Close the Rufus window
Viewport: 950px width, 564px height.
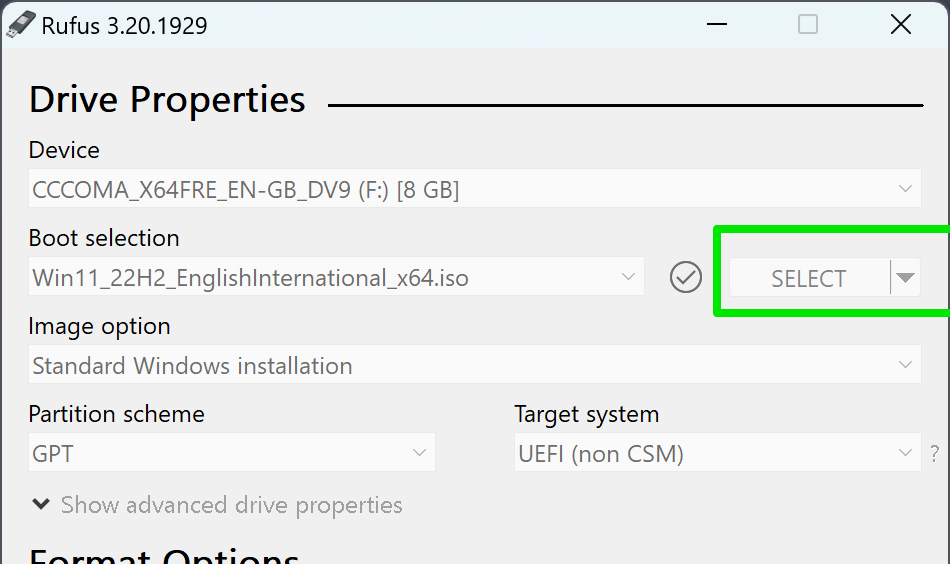900,25
